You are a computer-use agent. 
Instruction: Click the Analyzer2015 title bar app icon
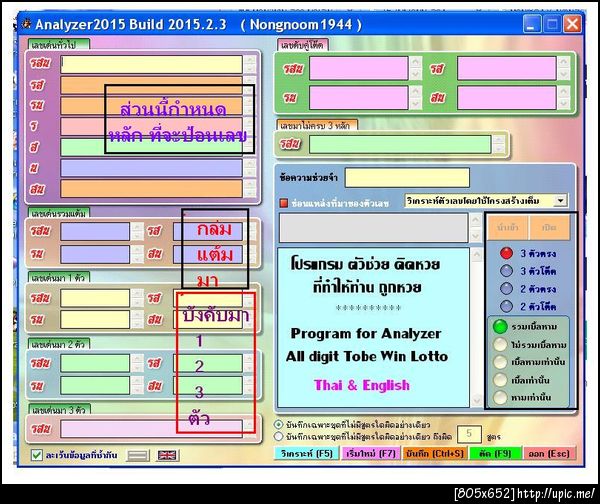pos(26,24)
